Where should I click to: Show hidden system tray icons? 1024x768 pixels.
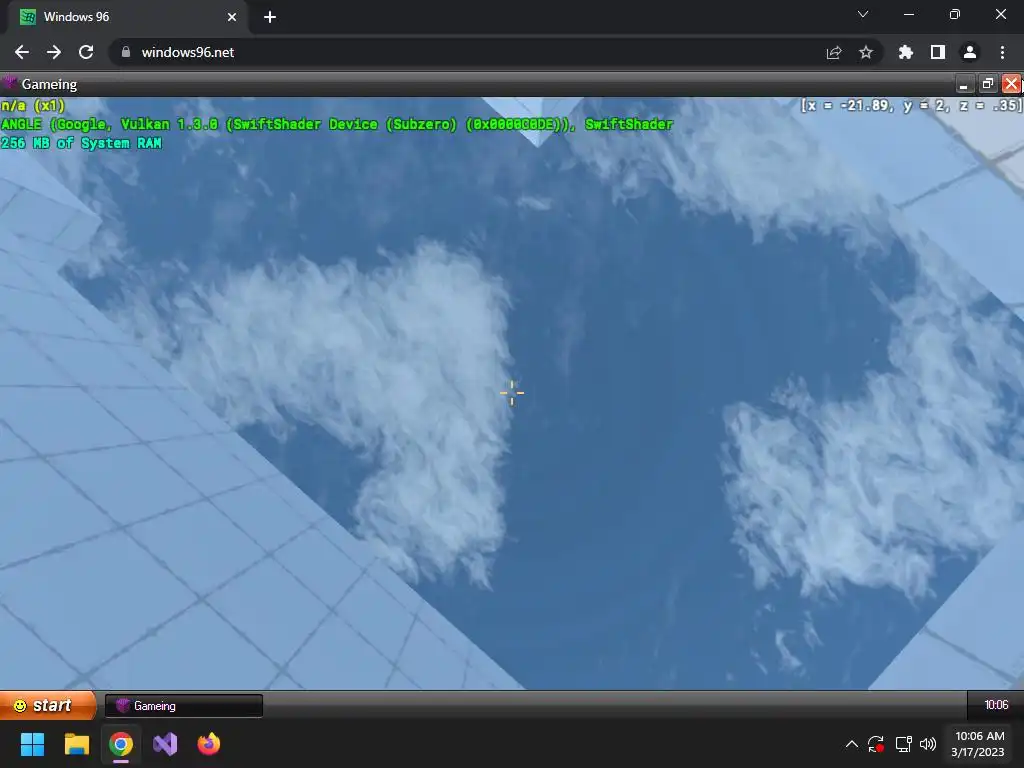852,744
